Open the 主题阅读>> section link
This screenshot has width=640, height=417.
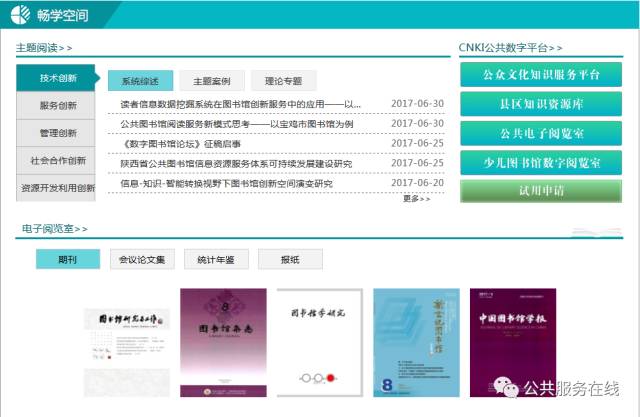(44, 48)
